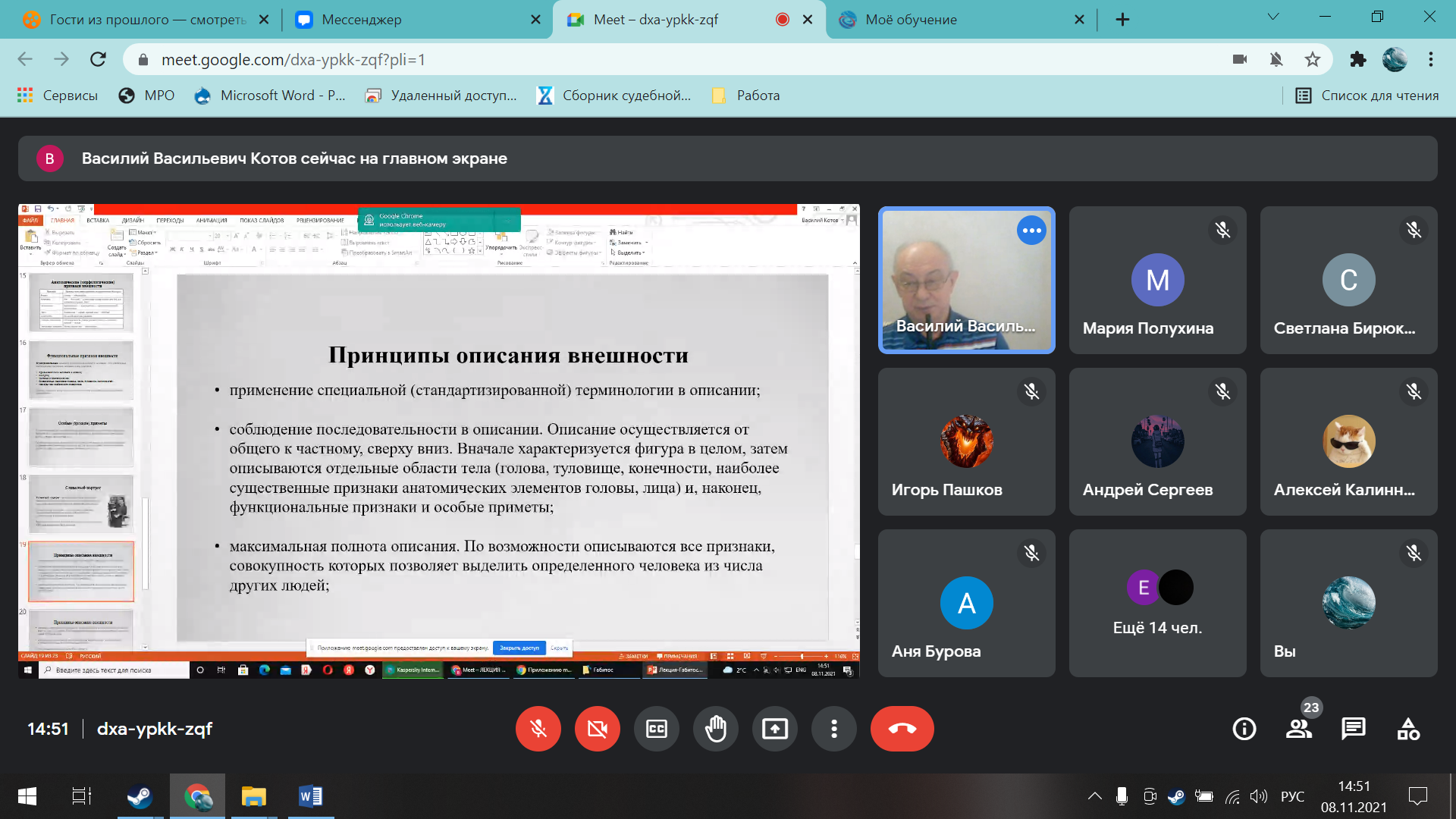Click Мария Полухина's participant tile

tap(1158, 280)
